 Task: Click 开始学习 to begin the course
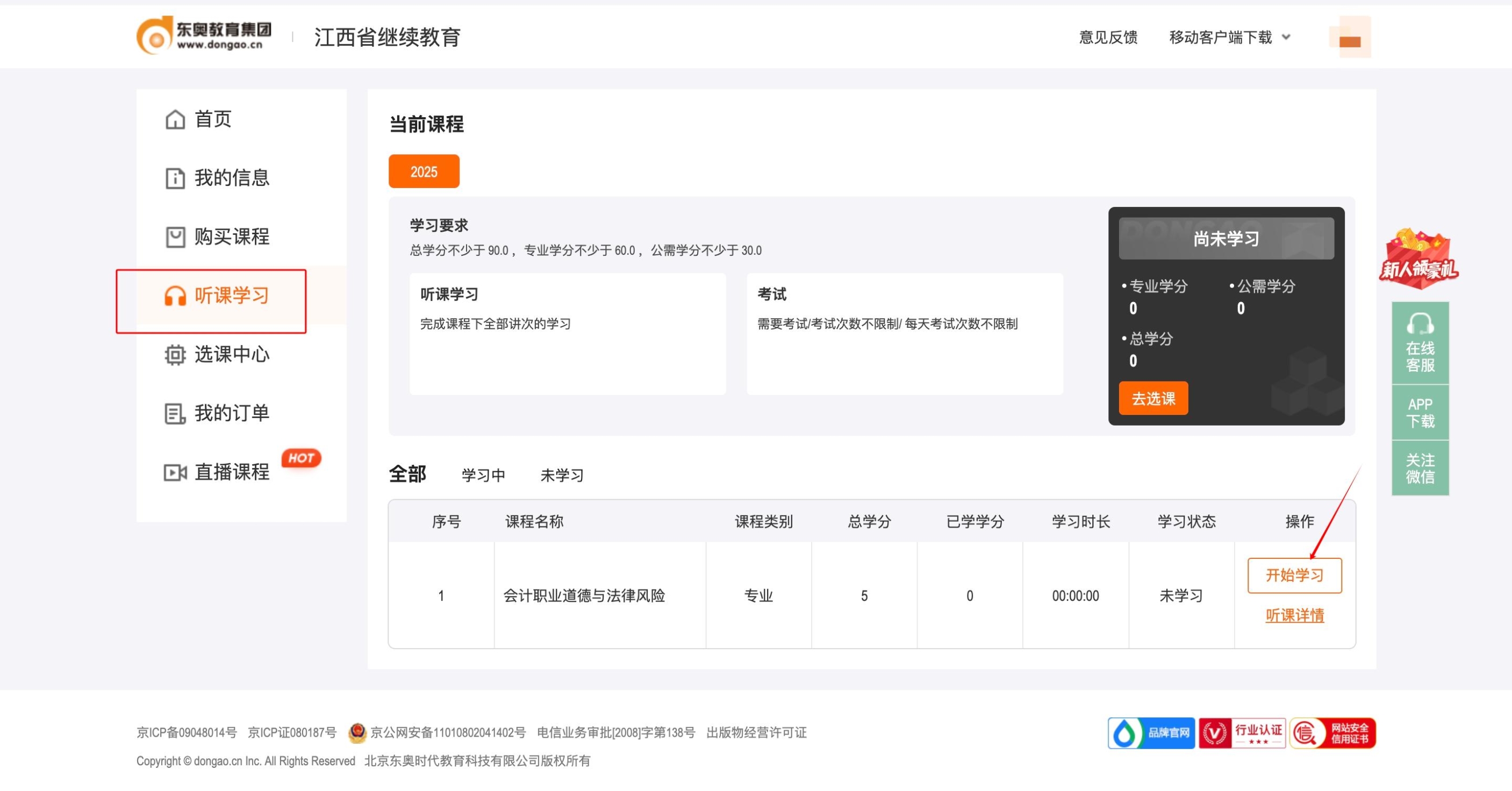click(x=1295, y=575)
